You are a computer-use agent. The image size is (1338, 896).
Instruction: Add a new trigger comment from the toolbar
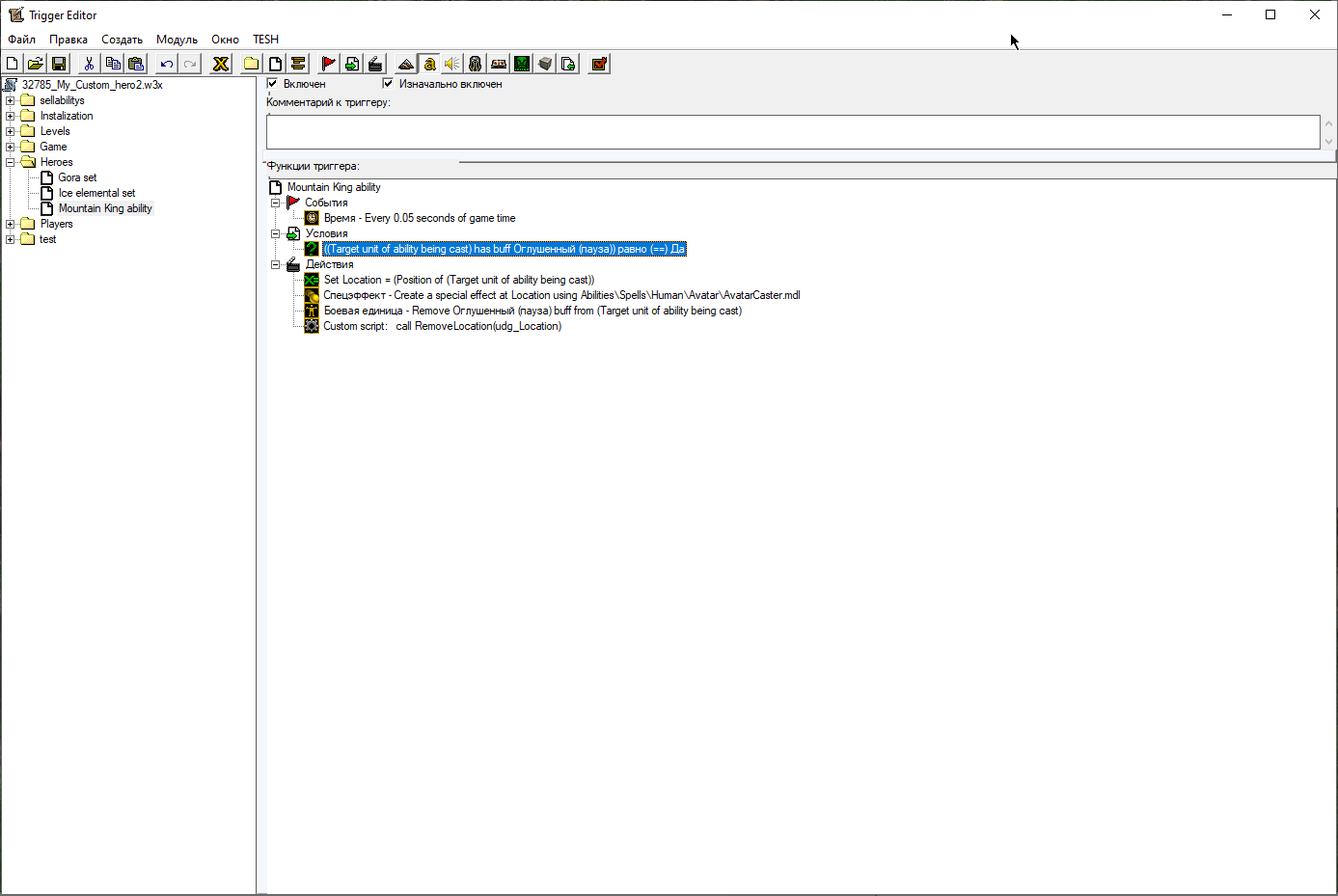tap(298, 64)
